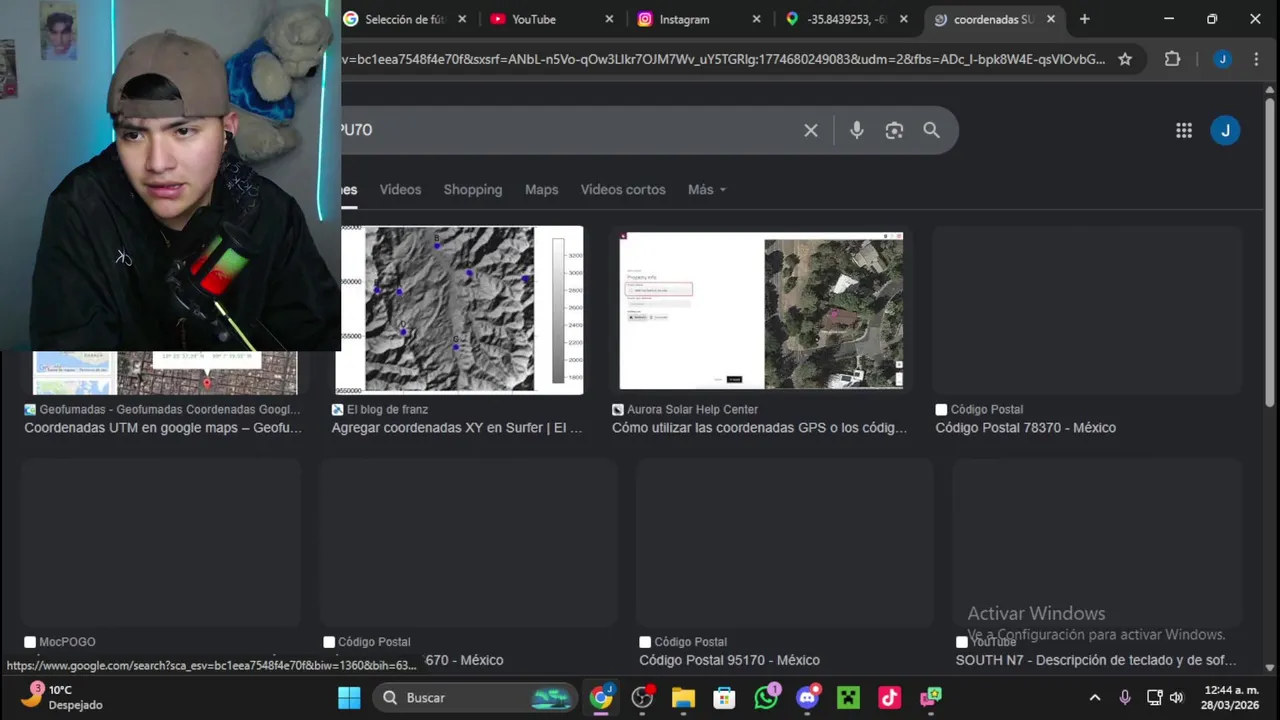Open the Surfer terrain map thumbnail
1280x720 pixels.
point(459,309)
